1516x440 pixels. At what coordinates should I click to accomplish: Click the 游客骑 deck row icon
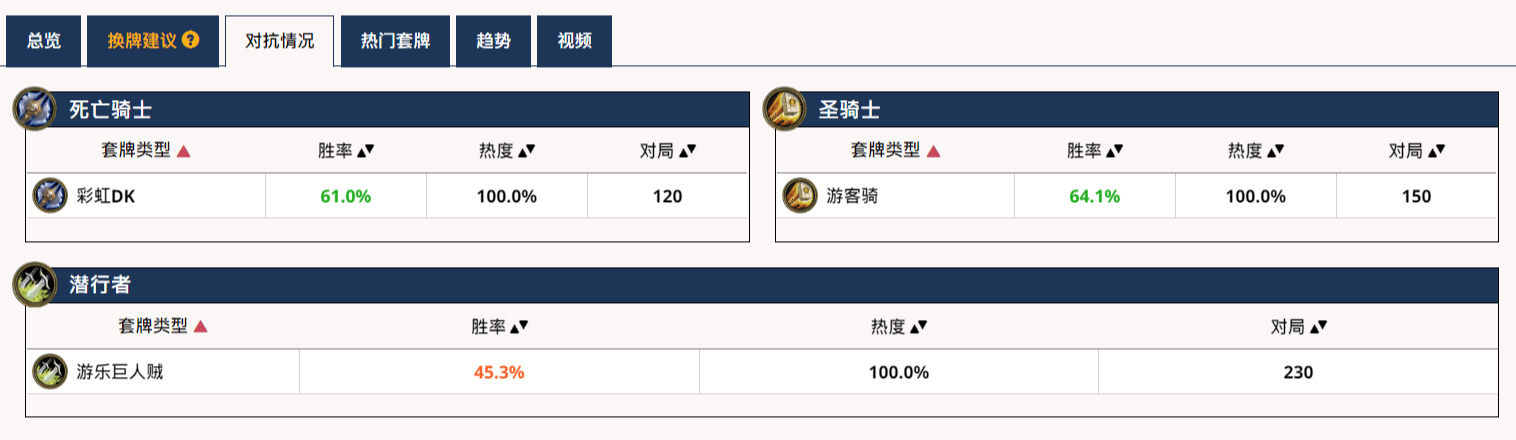(x=800, y=196)
